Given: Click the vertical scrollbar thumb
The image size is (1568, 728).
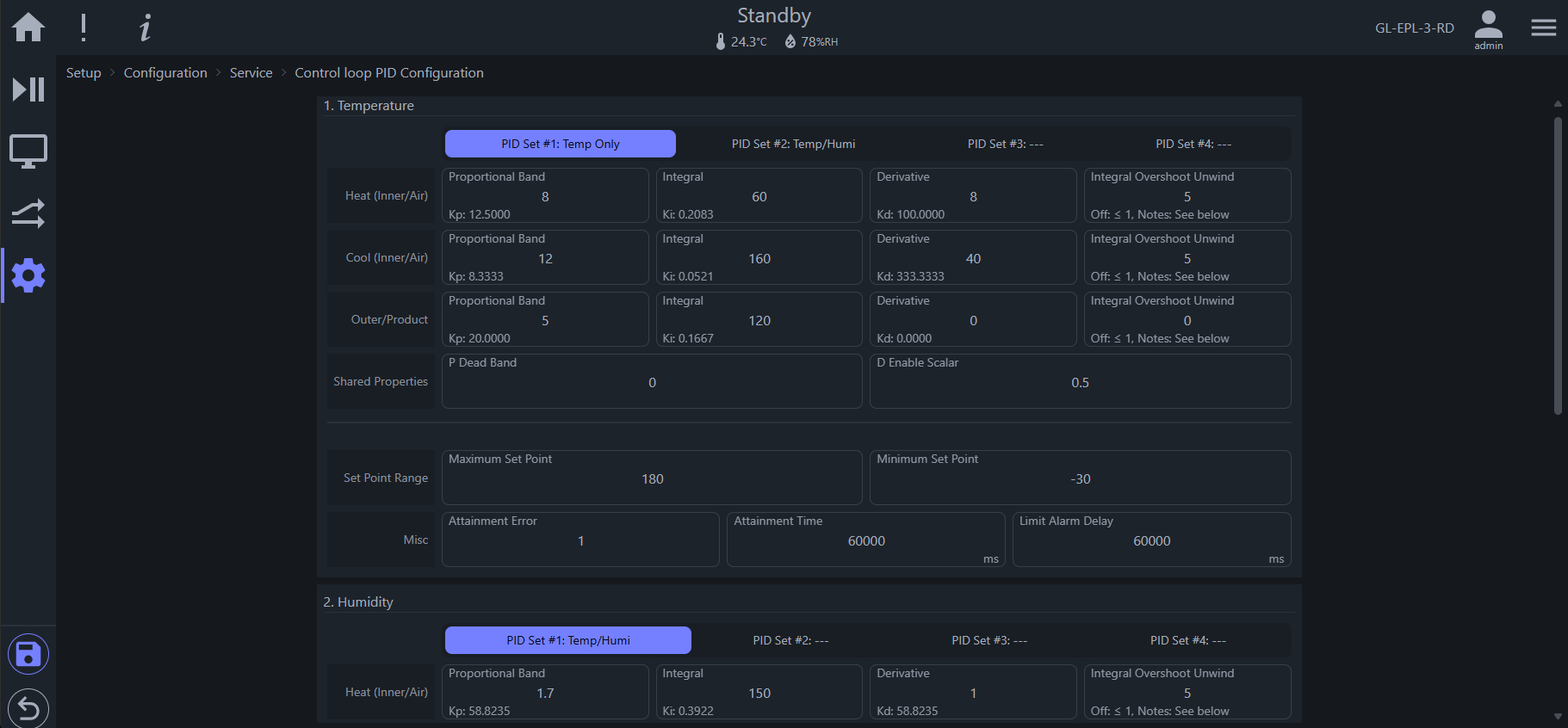Looking at the screenshot, I should 1558,266.
